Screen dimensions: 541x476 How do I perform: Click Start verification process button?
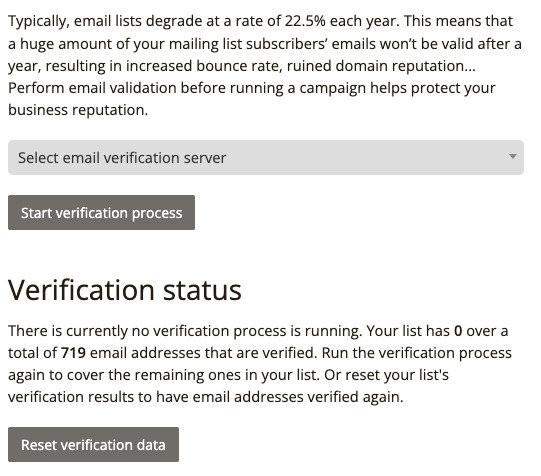(x=101, y=212)
